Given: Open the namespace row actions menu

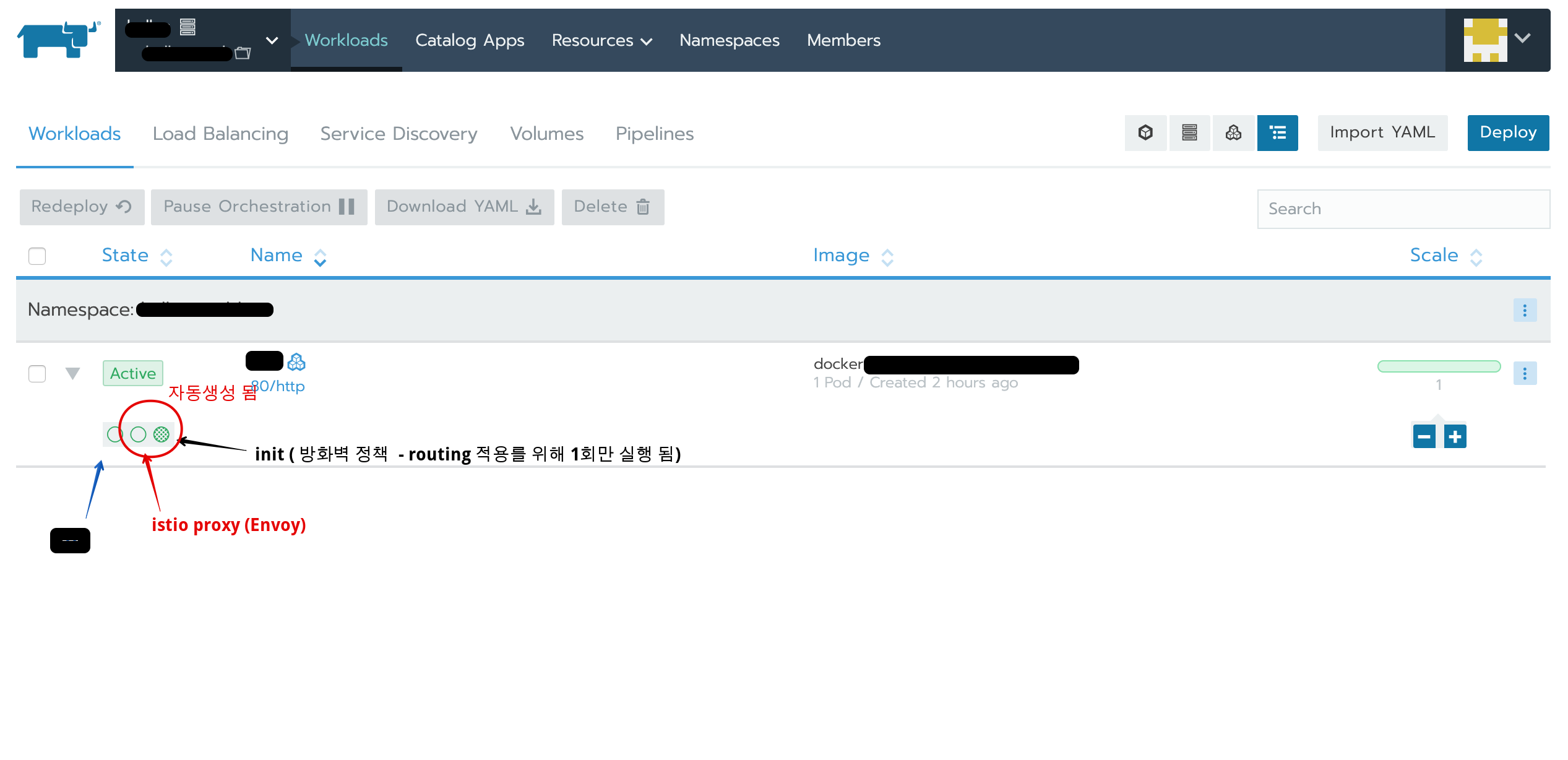Looking at the screenshot, I should [1525, 310].
